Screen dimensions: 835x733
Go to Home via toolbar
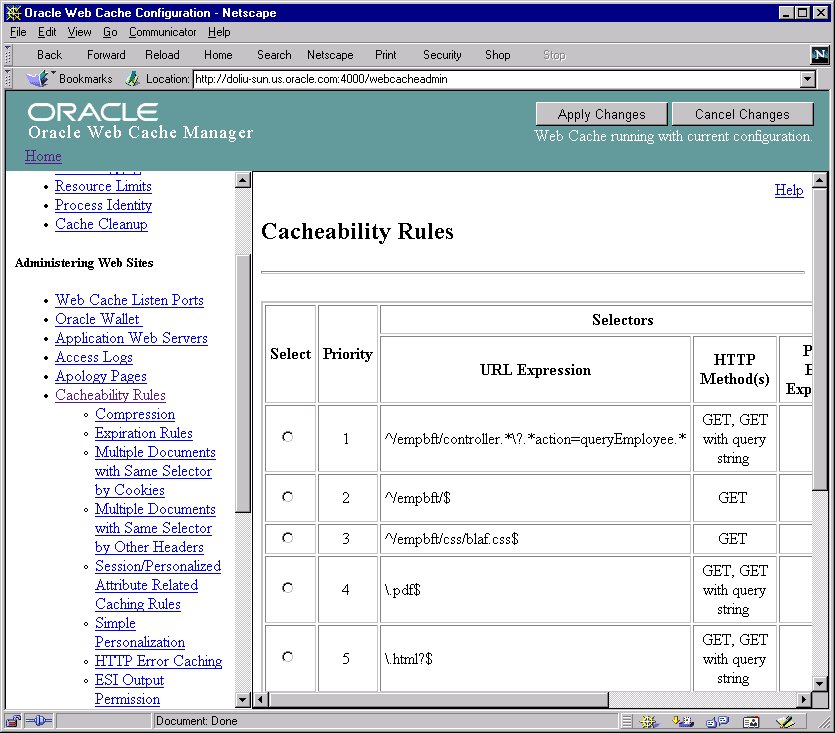pos(218,55)
